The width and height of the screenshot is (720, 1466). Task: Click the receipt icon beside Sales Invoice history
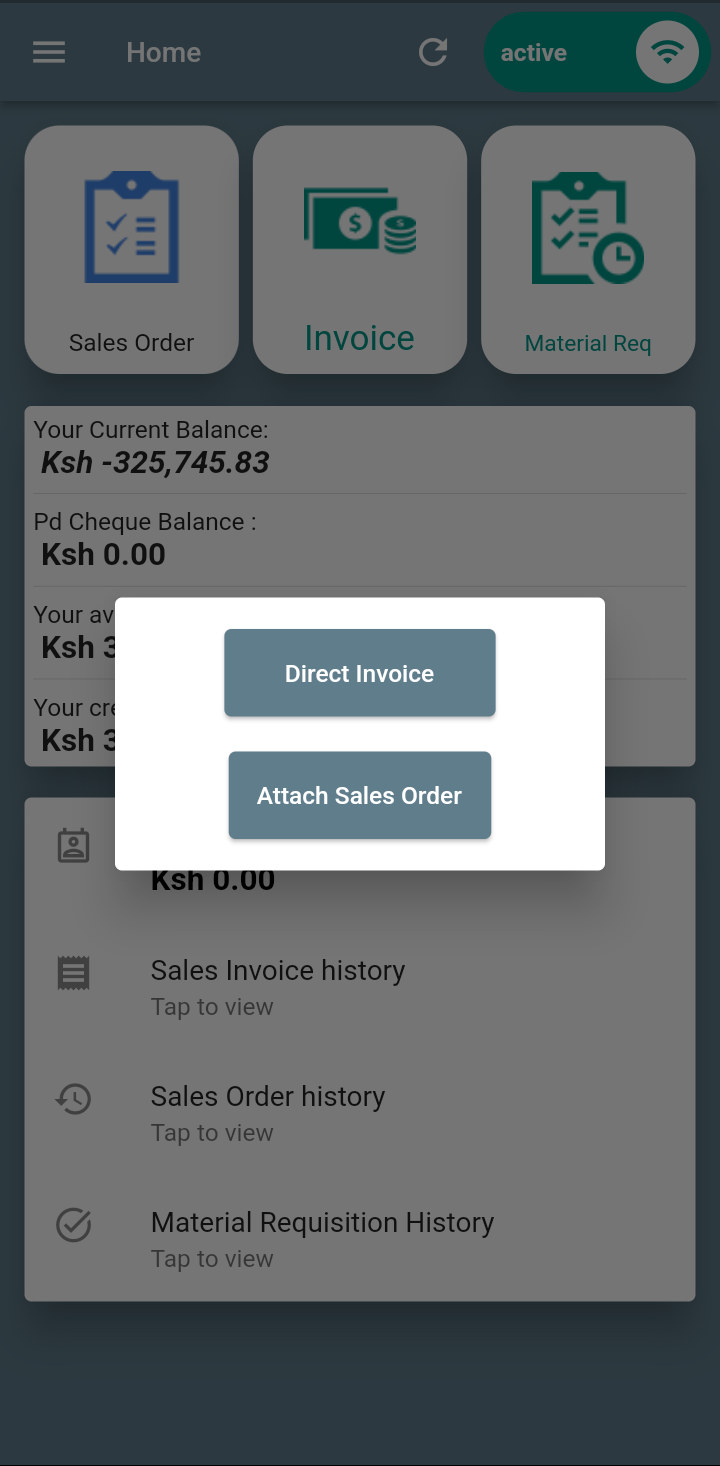(x=74, y=972)
